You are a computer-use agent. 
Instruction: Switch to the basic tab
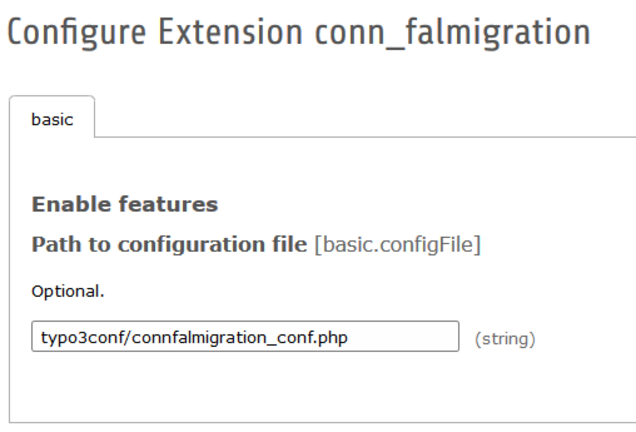click(52, 119)
